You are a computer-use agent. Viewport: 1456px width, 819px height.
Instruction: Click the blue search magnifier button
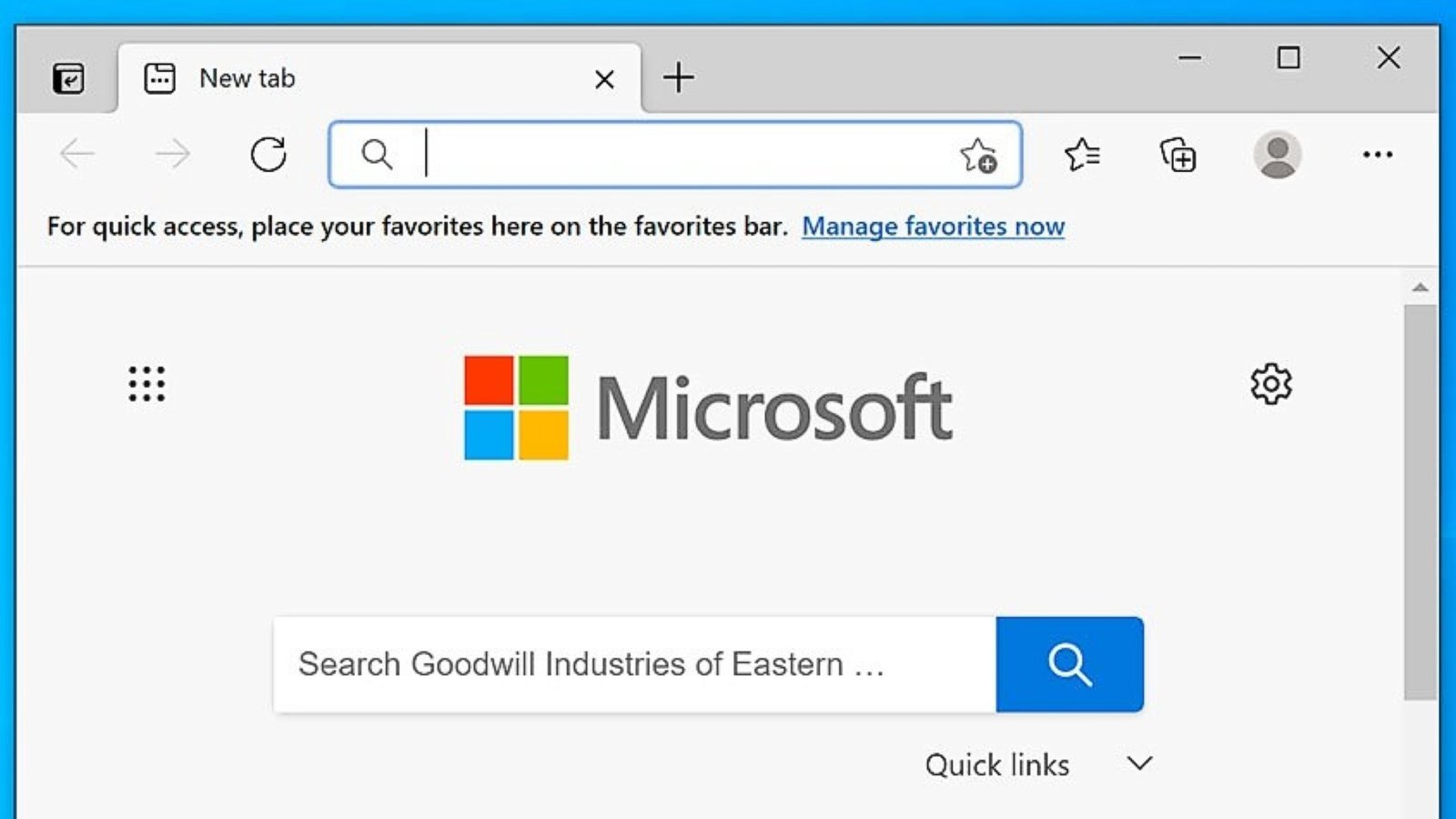pos(1070,664)
